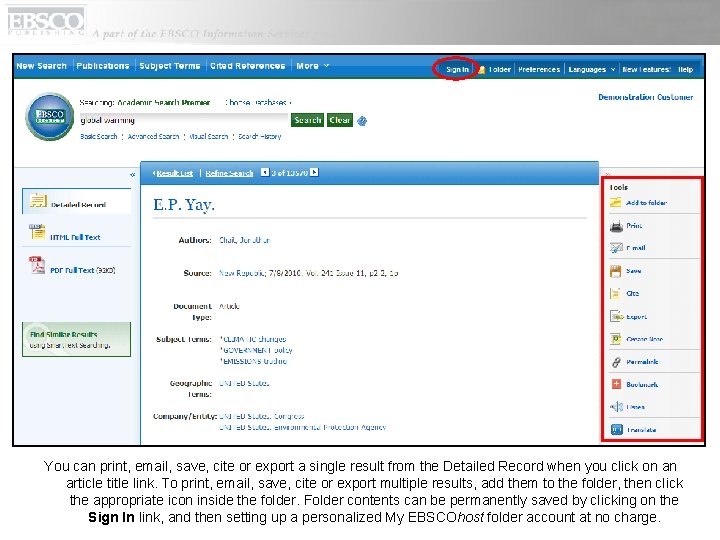Click the Sign In link
Image resolution: width=720 pixels, height=540 pixels.
(x=457, y=69)
